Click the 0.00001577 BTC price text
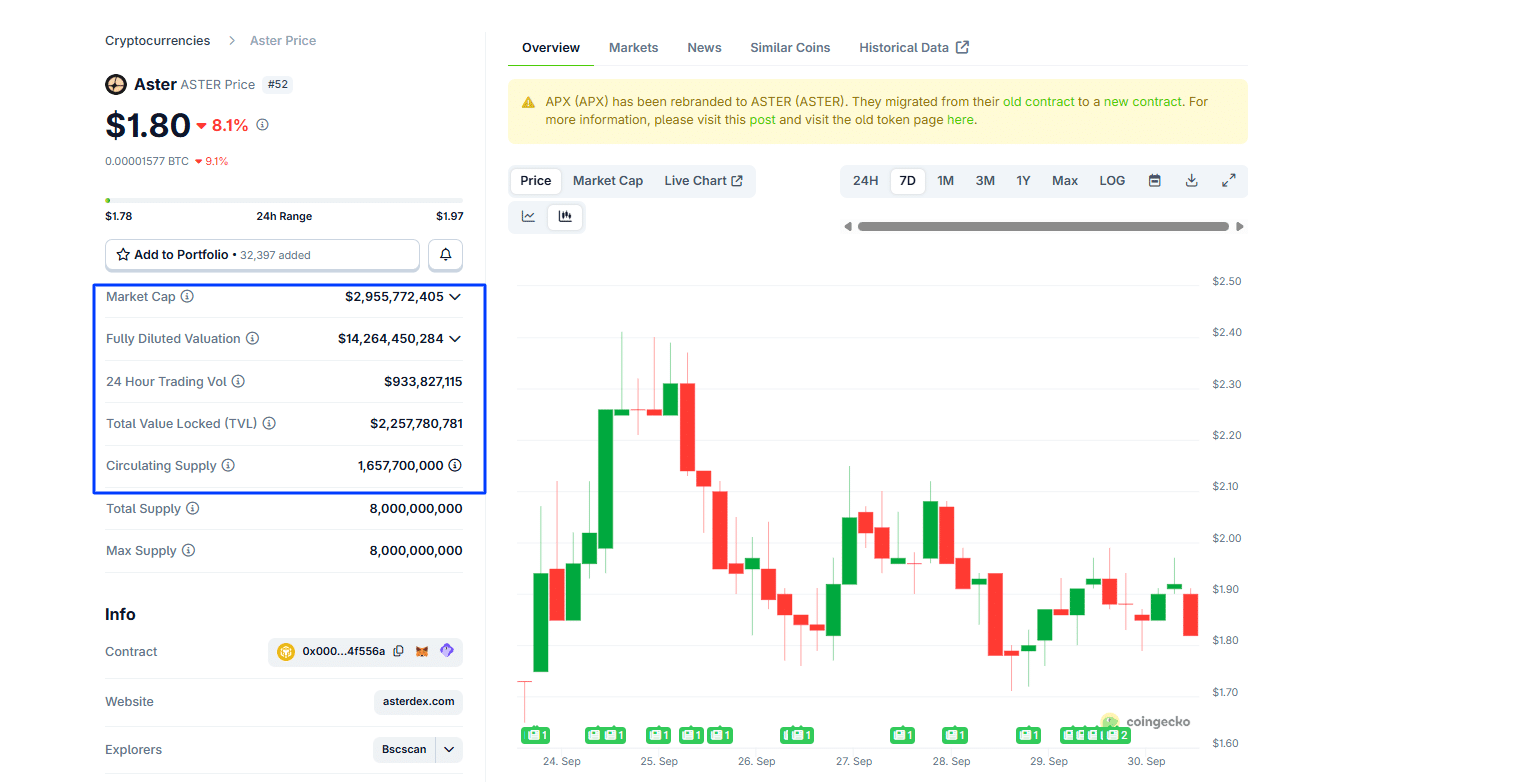The image size is (1538, 782). (147, 161)
